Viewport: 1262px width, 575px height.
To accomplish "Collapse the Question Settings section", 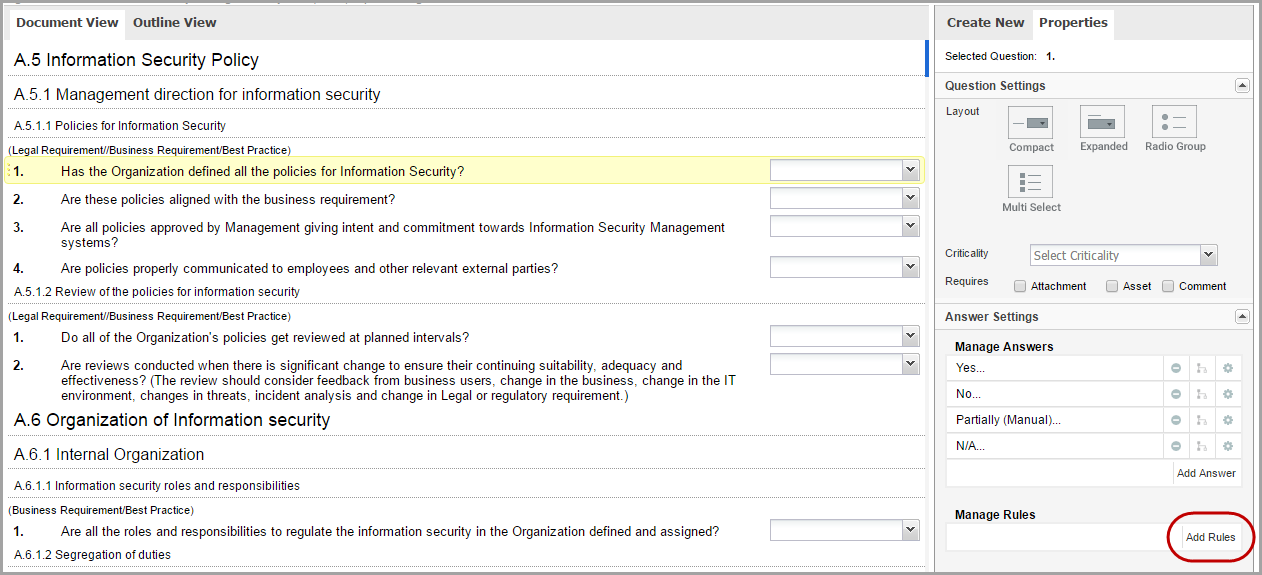I will click(1242, 86).
